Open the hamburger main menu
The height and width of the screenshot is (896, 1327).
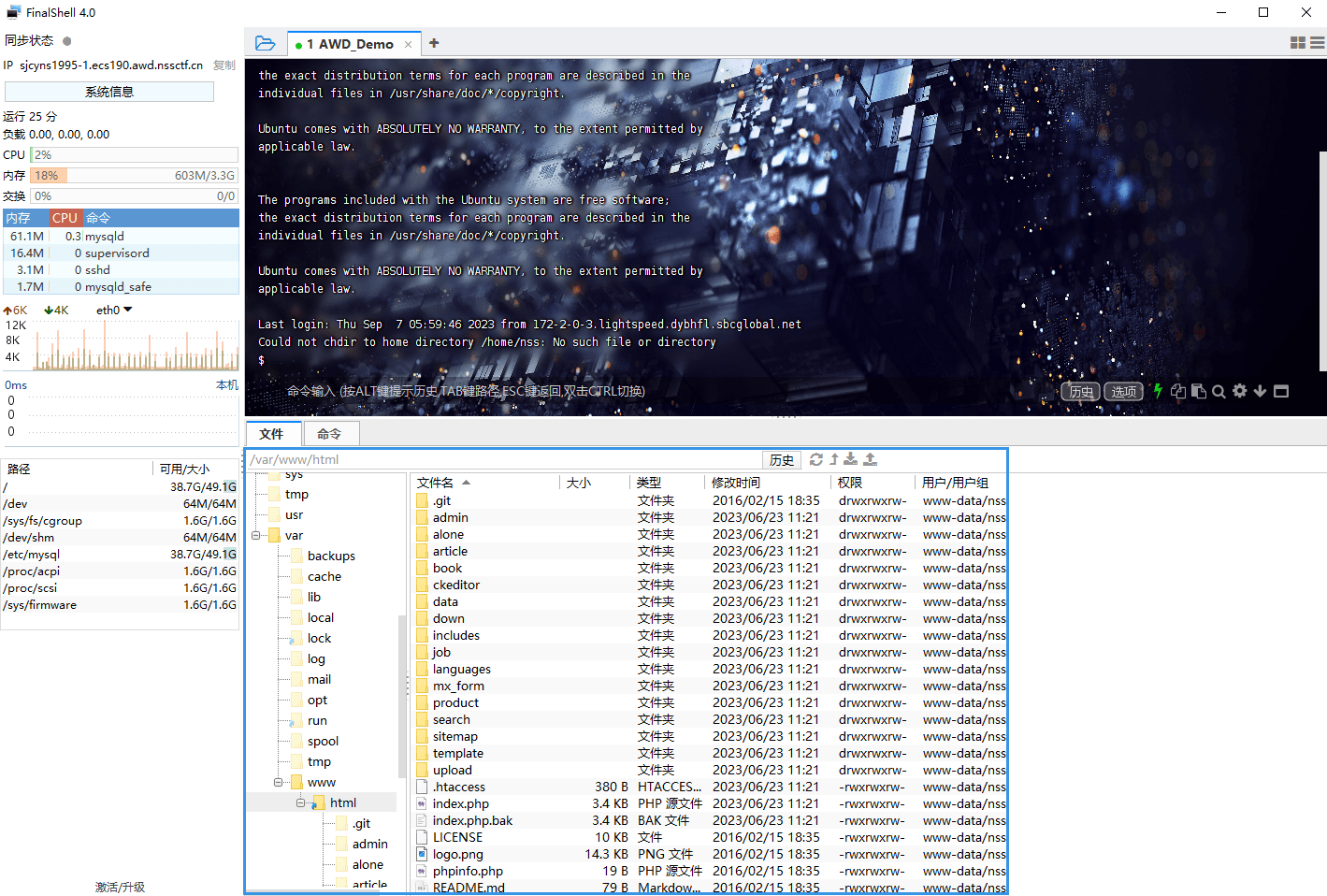pos(1318,43)
